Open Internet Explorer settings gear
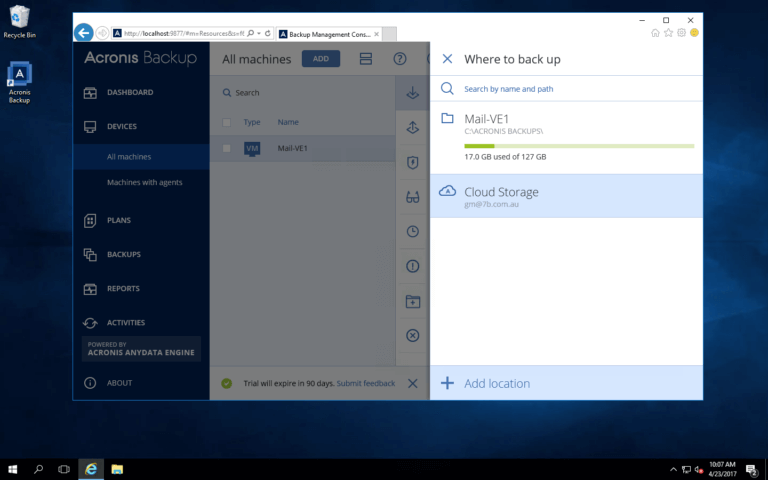Image resolution: width=768 pixels, height=480 pixels. [681, 33]
